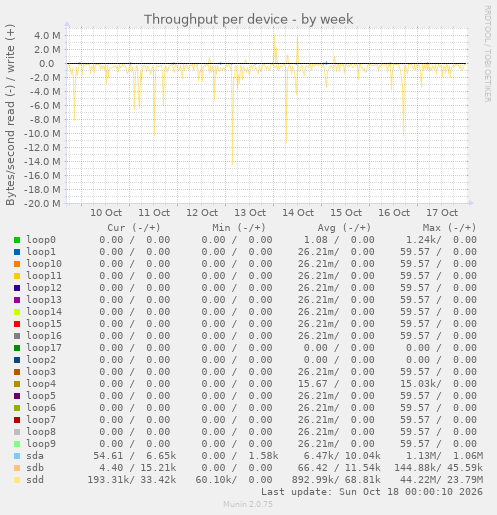Click the sdb max value '144.88k'
Viewport: 497px width, 515px height.
[x=415, y=468]
